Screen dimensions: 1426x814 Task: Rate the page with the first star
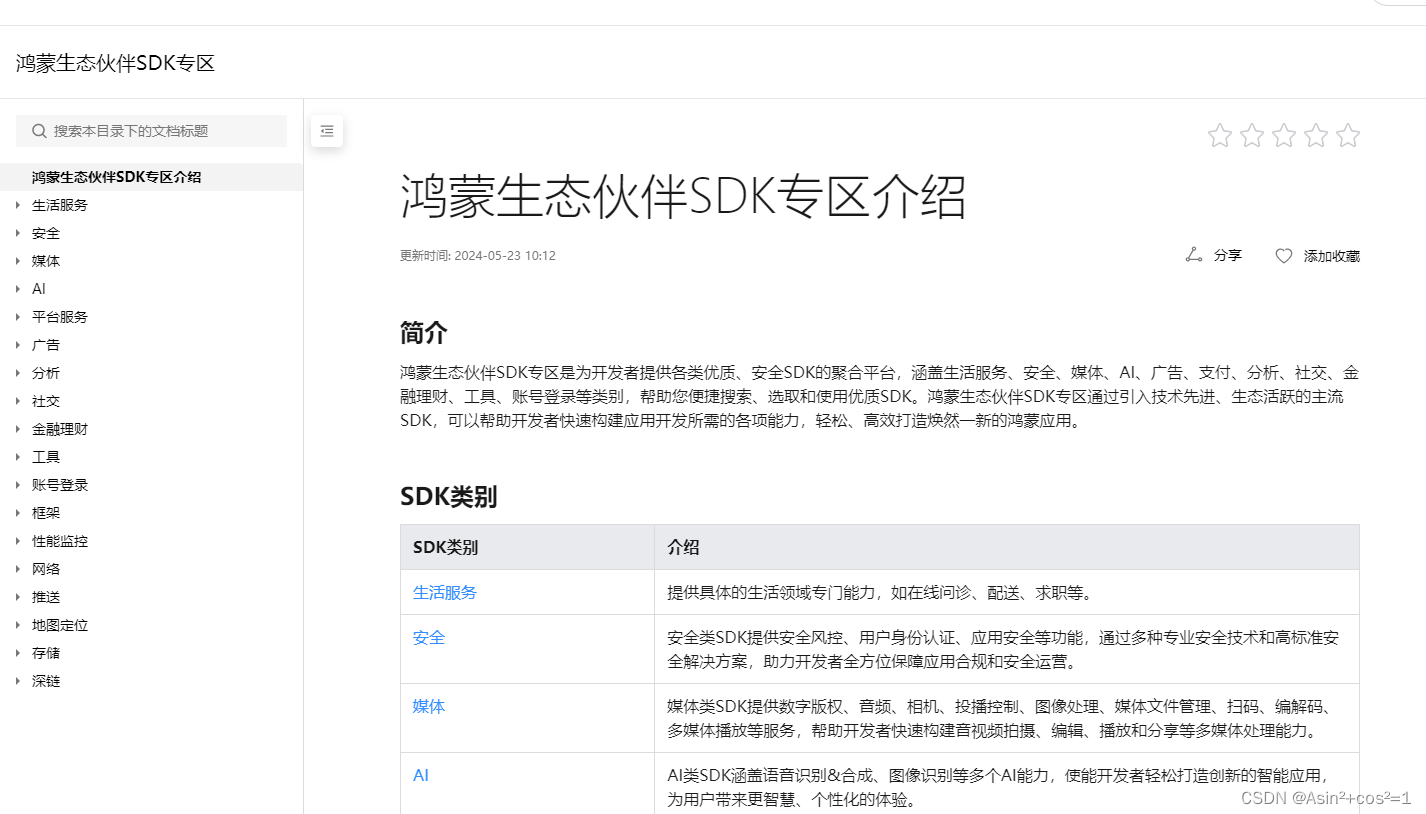tap(1220, 135)
